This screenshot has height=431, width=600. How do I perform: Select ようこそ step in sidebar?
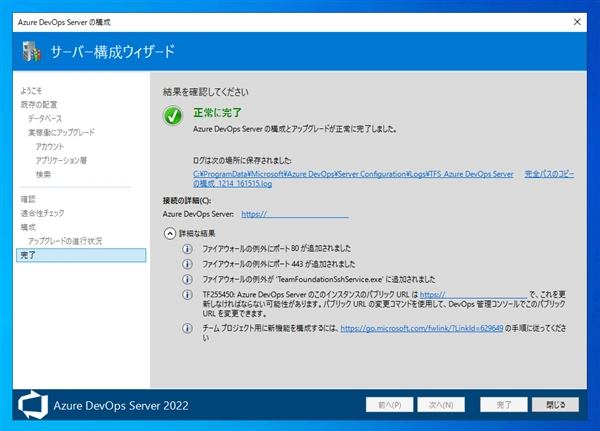31,91
